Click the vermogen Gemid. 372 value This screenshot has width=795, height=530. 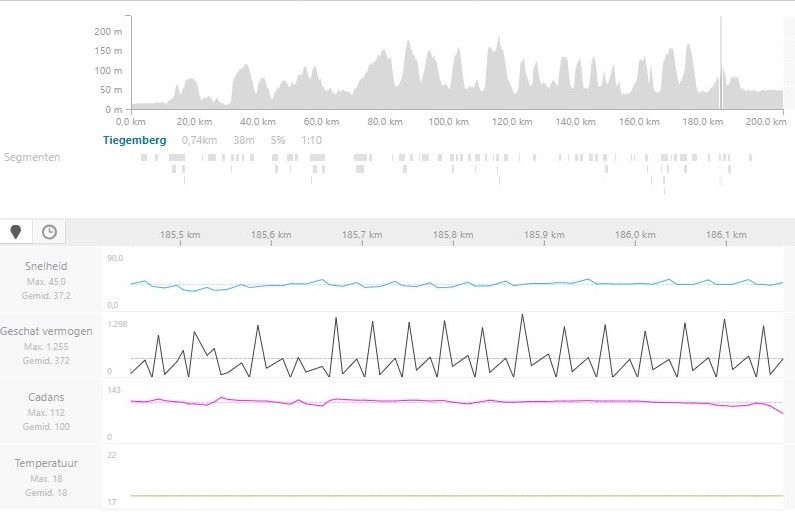[46, 361]
